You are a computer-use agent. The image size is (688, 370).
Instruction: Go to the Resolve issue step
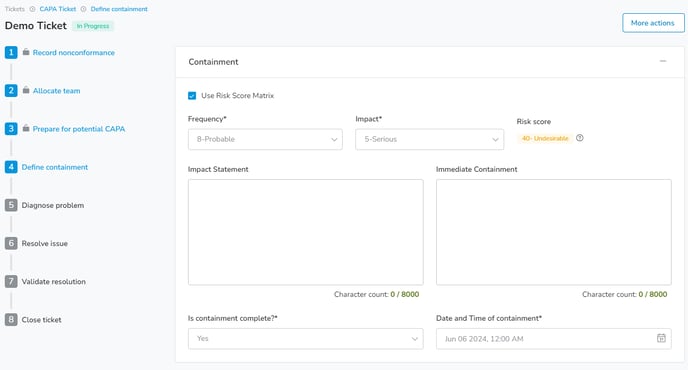pos(45,243)
